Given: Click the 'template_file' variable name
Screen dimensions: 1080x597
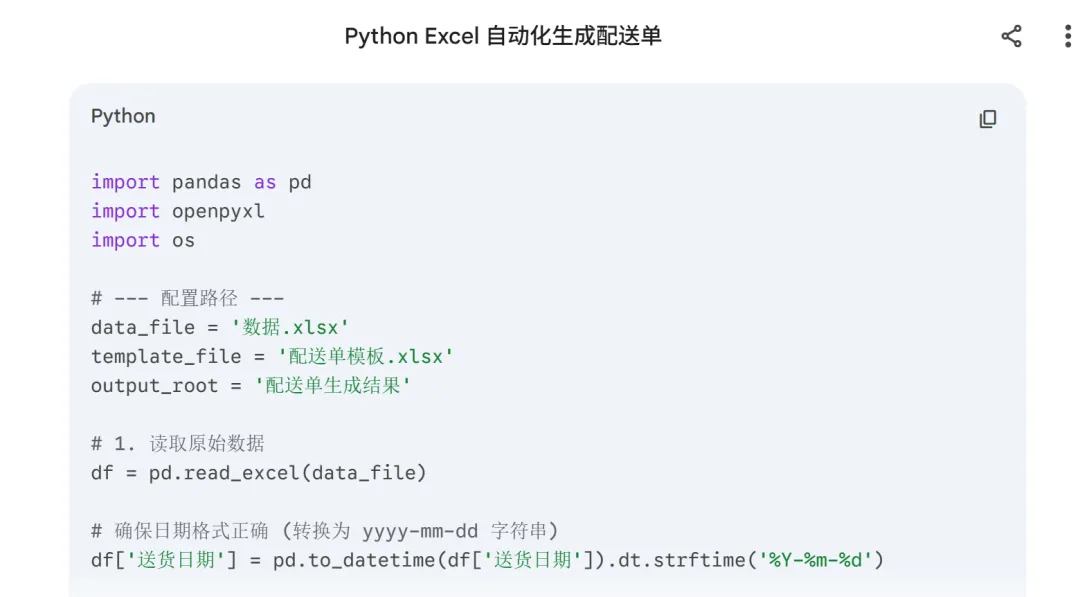Looking at the screenshot, I should click(x=166, y=356).
